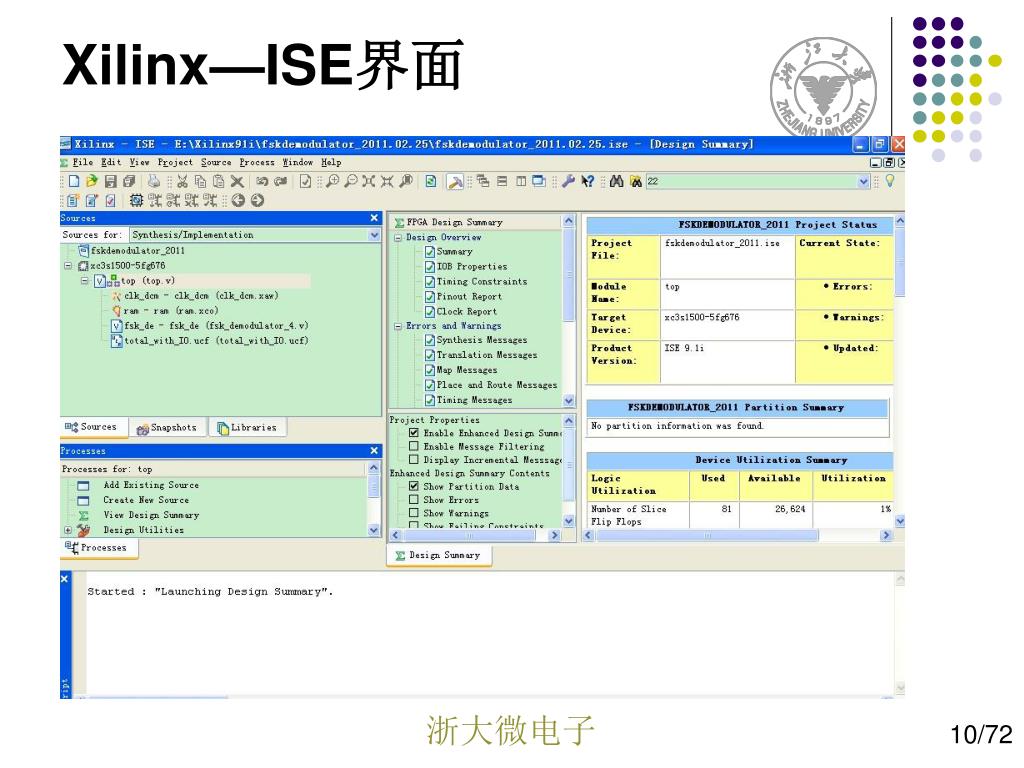This screenshot has height=768, width=1024.
Task: Open the Synthesis Messages item
Action: click(x=481, y=340)
